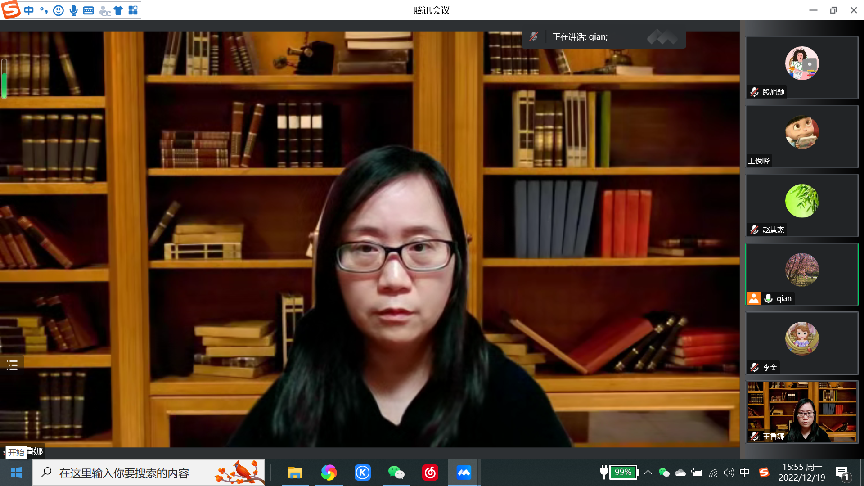
Task: Open WeChat from the taskbar
Action: click(396, 472)
